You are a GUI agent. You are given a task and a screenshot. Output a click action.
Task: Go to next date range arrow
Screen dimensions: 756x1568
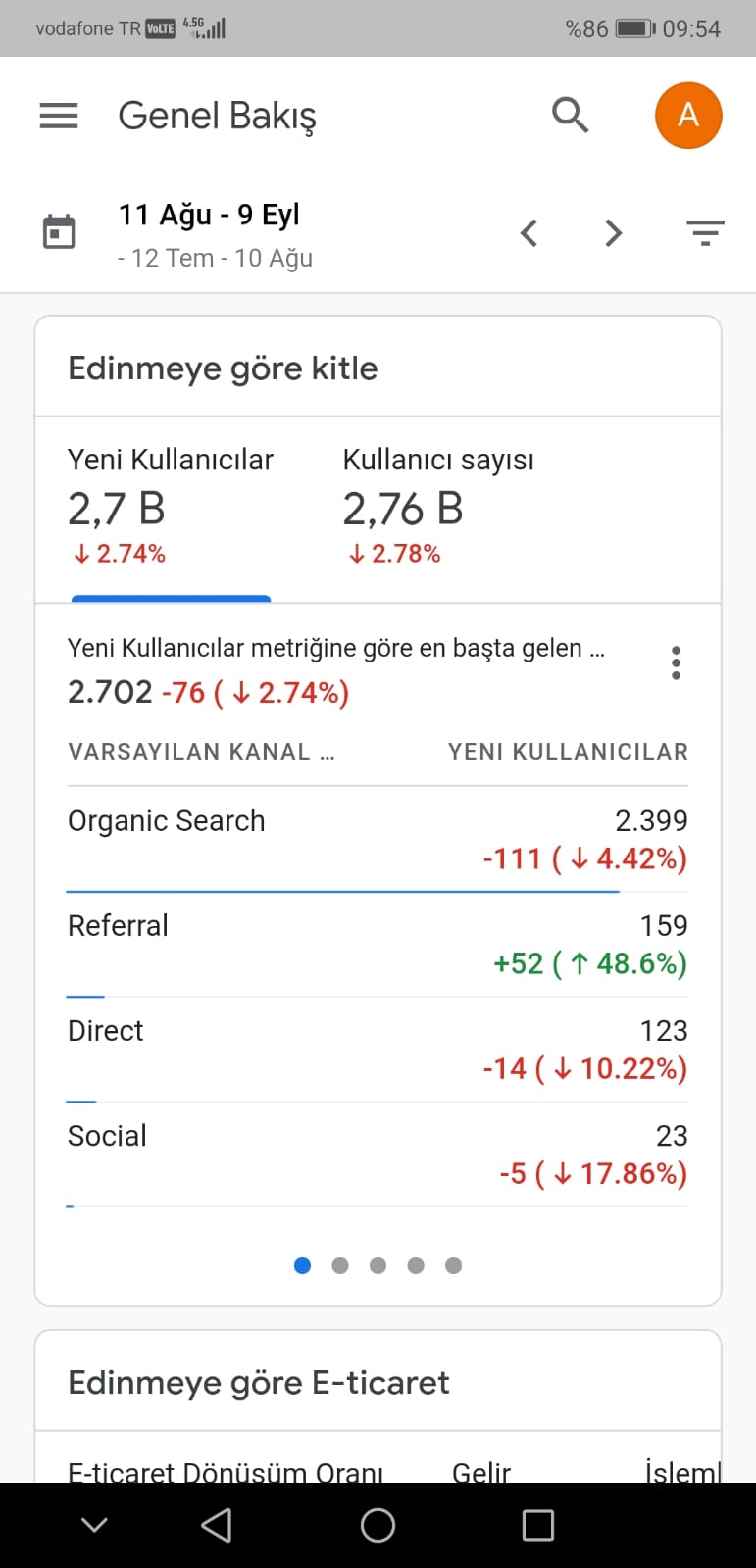tap(614, 233)
